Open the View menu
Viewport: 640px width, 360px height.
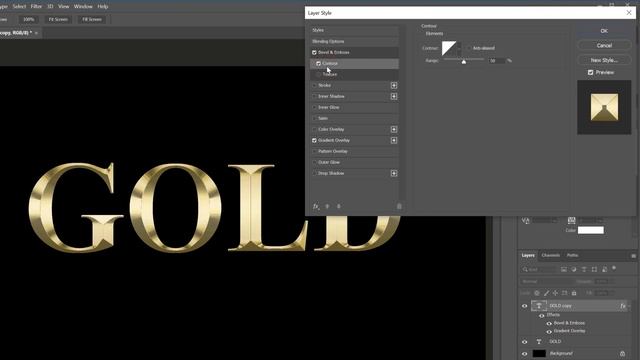64,7
